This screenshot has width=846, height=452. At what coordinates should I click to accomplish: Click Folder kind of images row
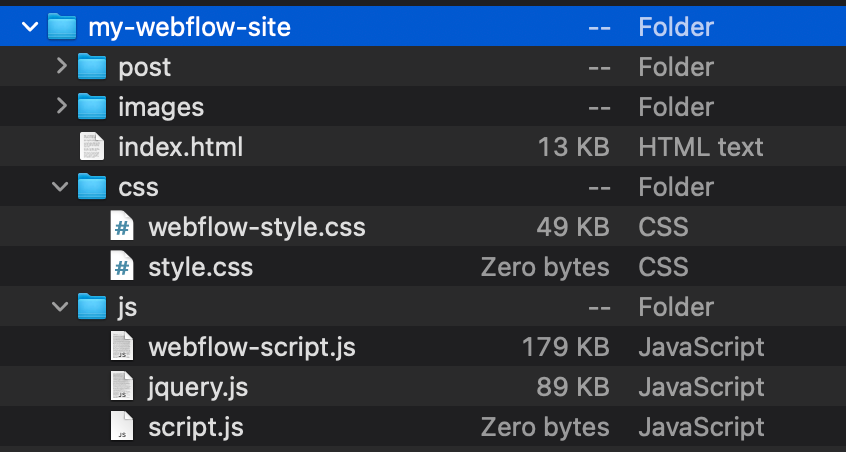[x=676, y=107]
